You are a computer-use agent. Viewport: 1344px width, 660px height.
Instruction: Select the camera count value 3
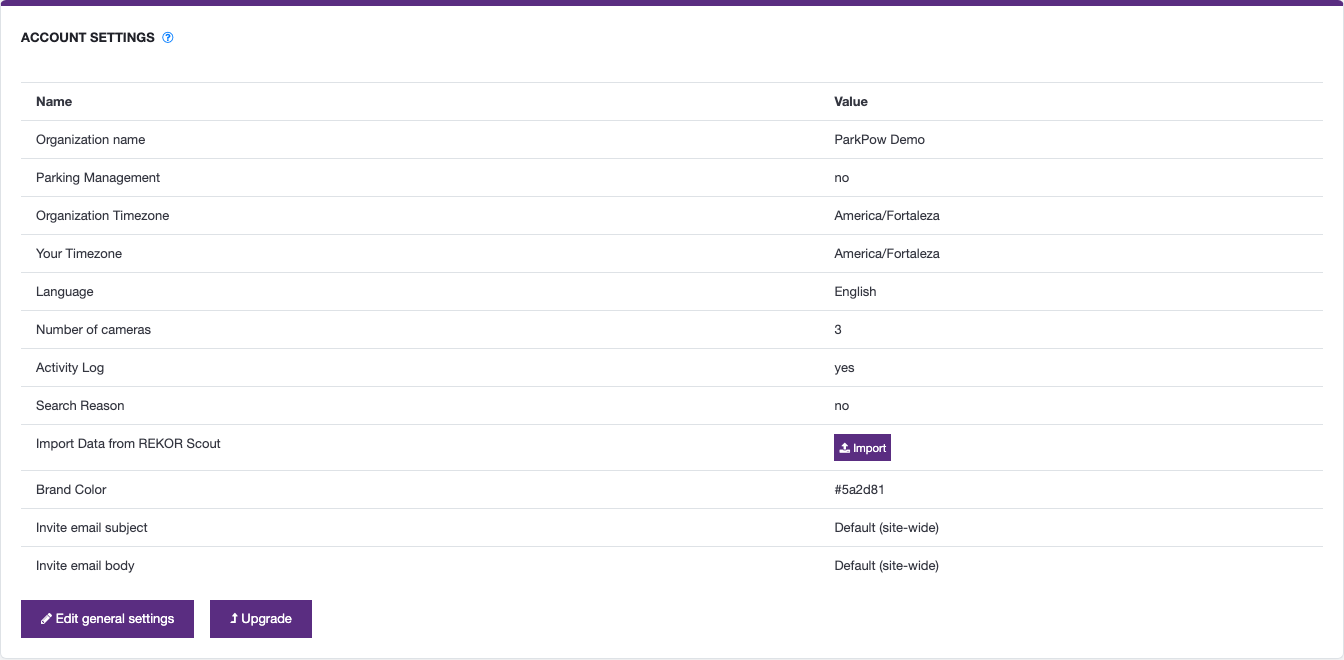[x=838, y=330]
